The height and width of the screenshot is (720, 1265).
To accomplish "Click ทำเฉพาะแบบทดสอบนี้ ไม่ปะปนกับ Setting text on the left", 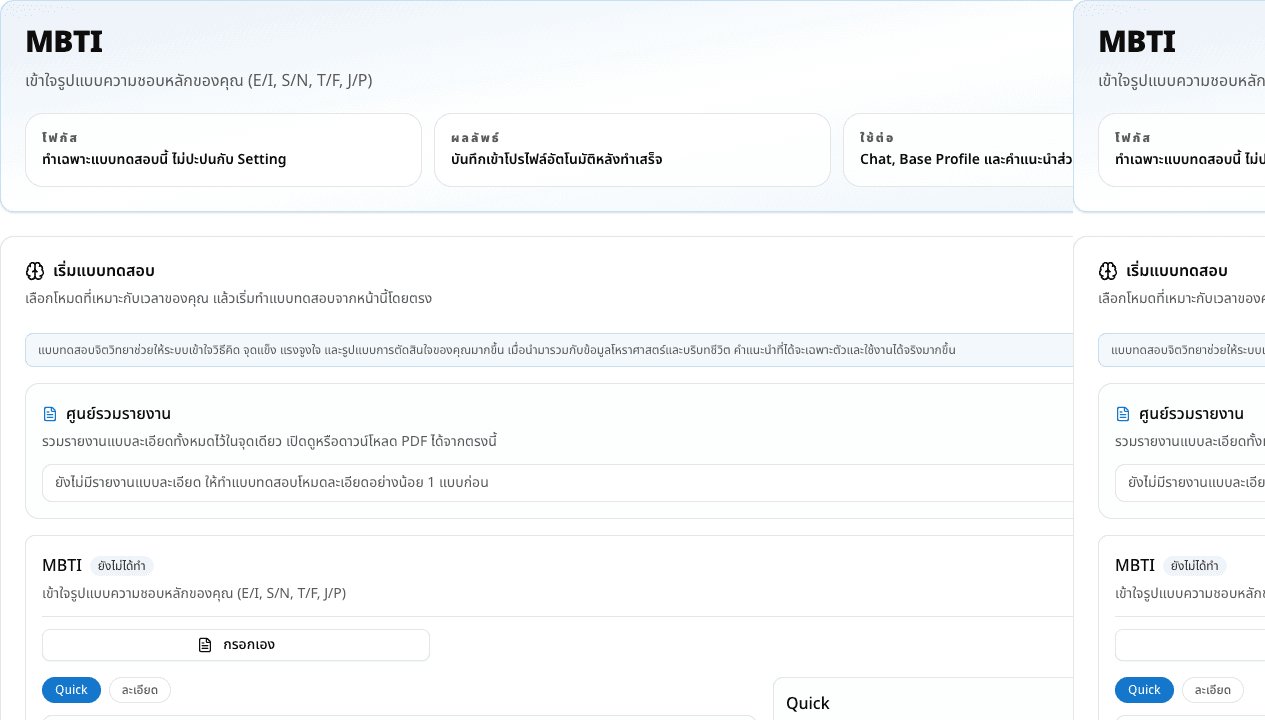I will [164, 159].
